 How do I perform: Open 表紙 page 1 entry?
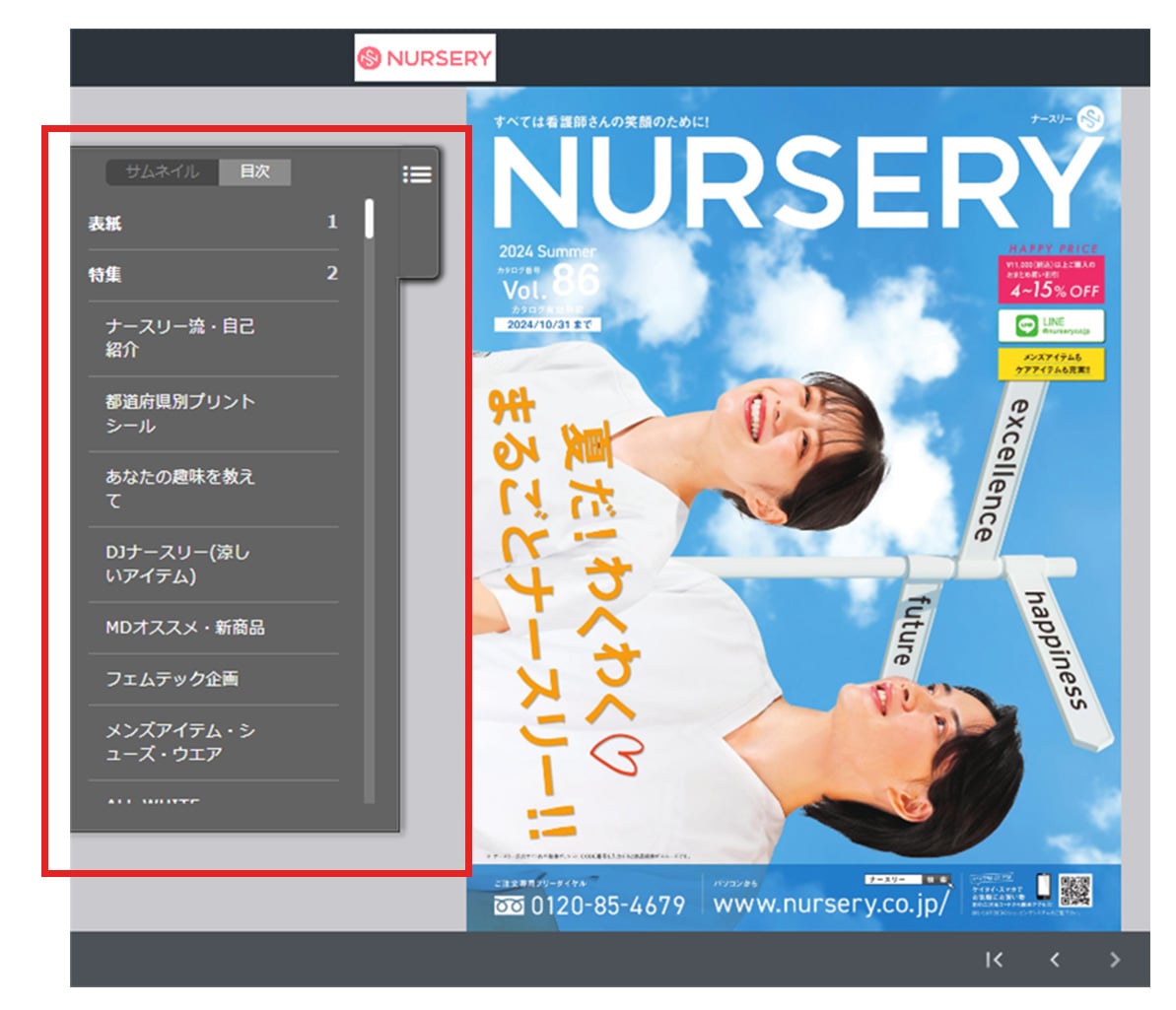coord(212,224)
